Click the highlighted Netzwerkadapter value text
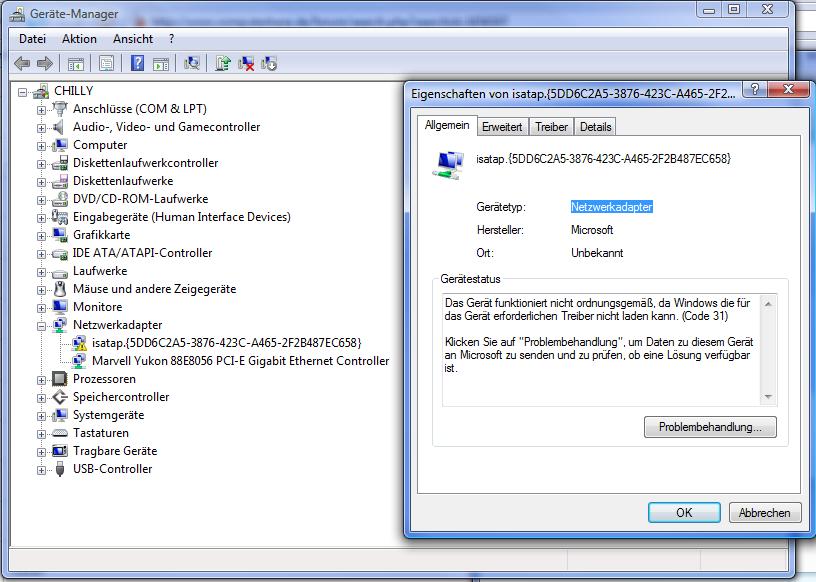816x582 pixels. [611, 207]
